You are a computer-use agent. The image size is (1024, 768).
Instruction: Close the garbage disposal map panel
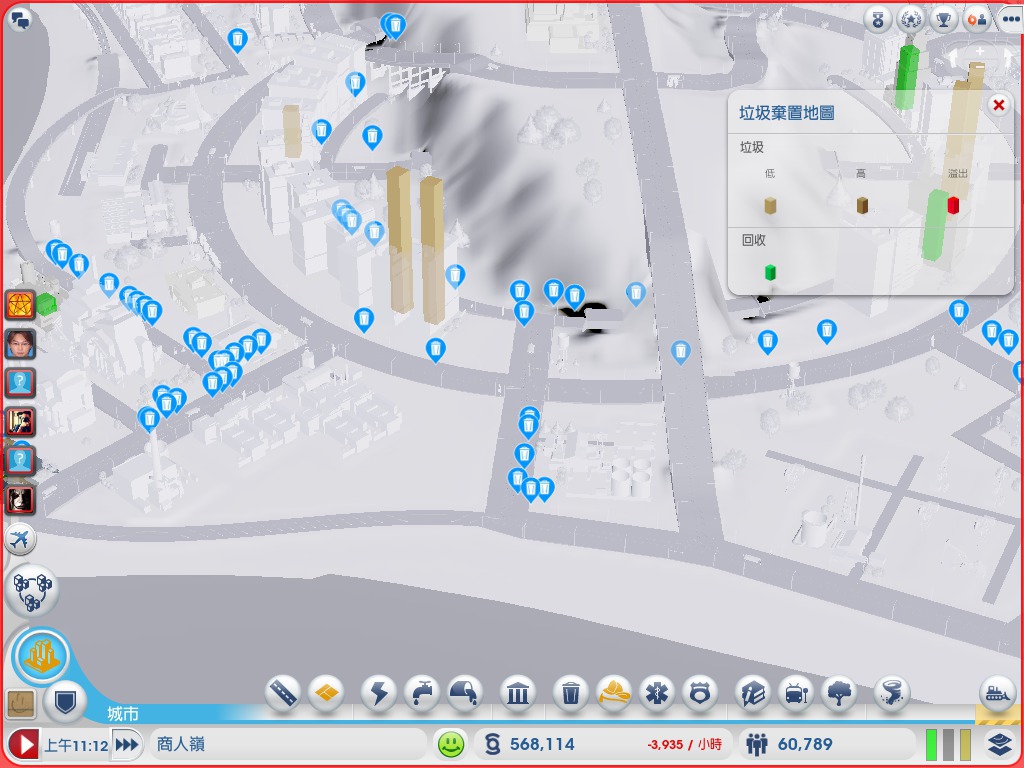click(x=999, y=104)
